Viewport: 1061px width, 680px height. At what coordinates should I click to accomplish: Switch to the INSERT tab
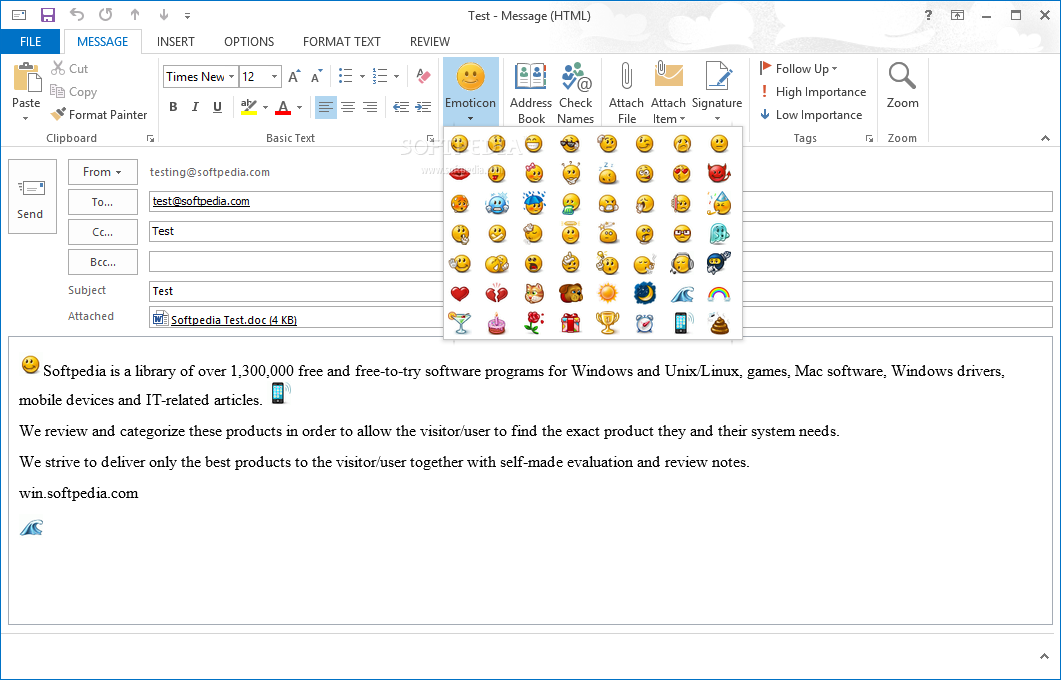[176, 41]
